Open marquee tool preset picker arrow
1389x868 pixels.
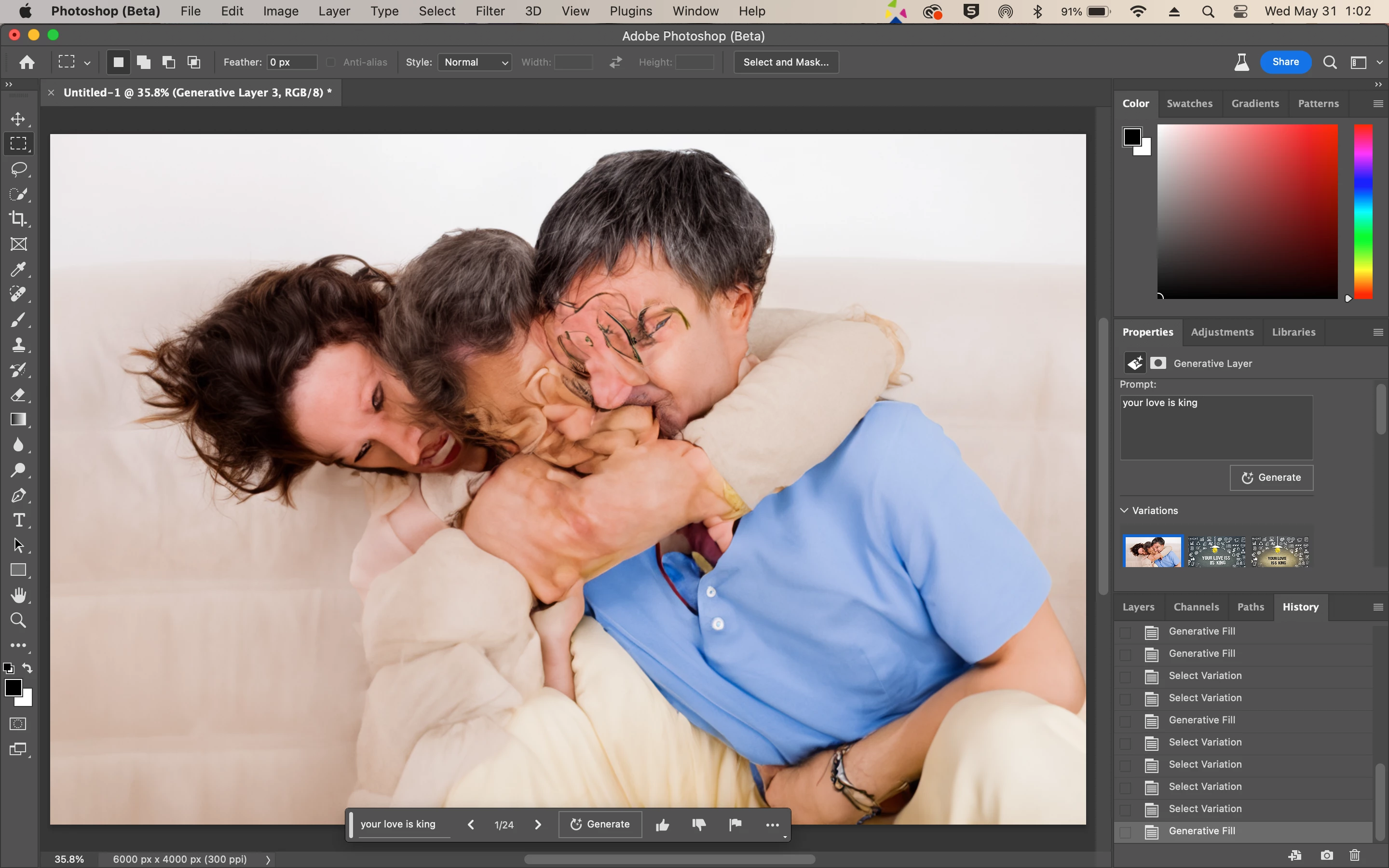point(87,63)
